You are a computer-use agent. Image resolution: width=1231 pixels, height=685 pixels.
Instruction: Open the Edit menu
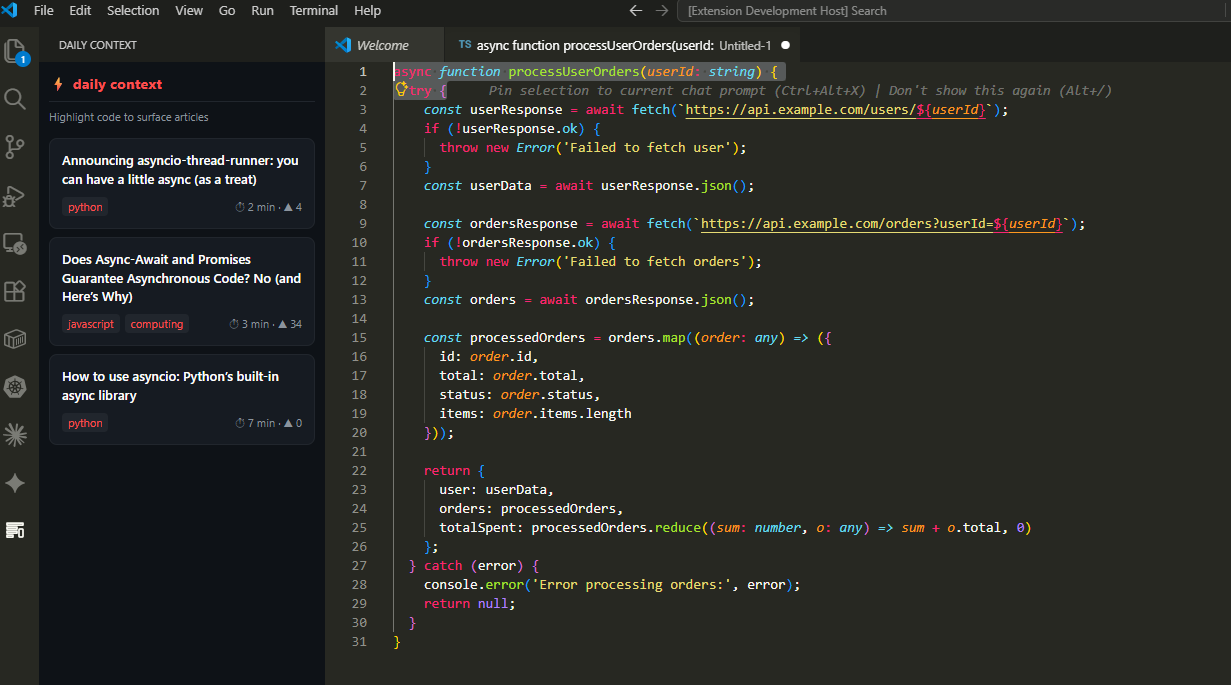pyautogui.click(x=80, y=10)
